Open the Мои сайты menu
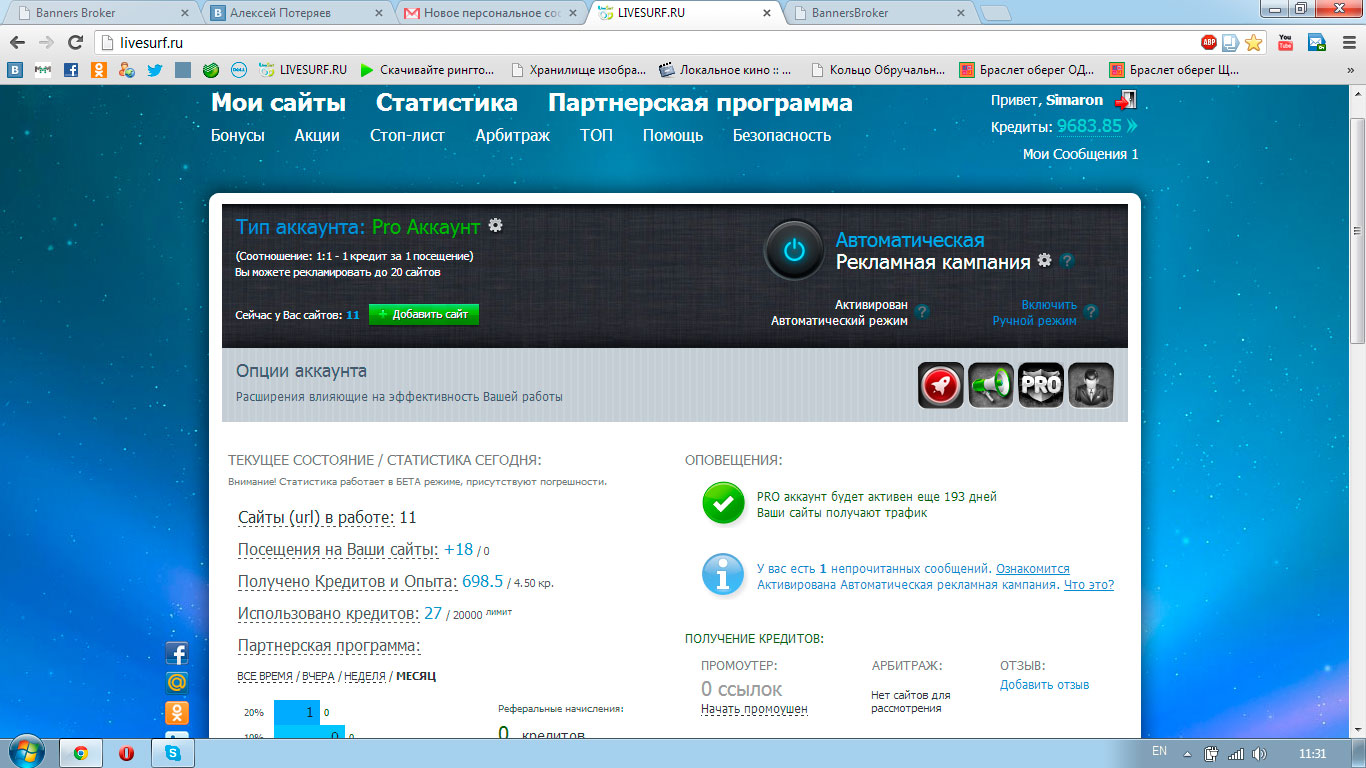 coord(278,103)
